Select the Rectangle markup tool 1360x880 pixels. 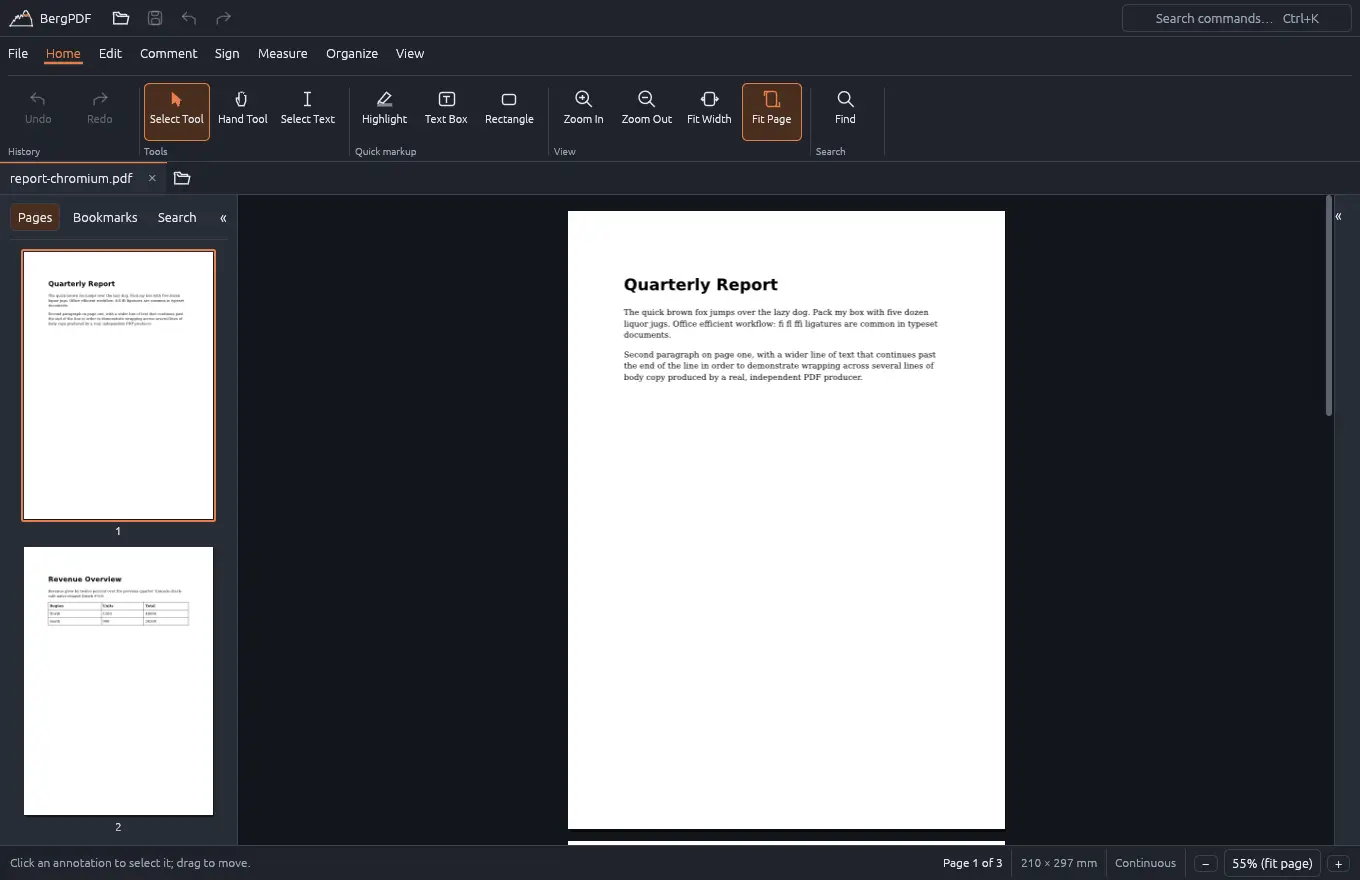point(509,111)
